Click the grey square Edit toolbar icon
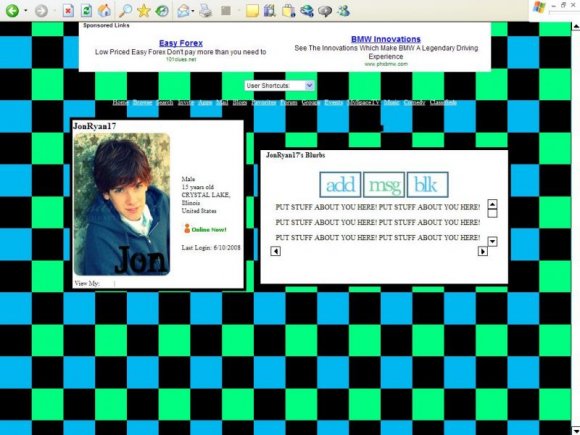The width and height of the screenshot is (580, 435). (x=226, y=11)
